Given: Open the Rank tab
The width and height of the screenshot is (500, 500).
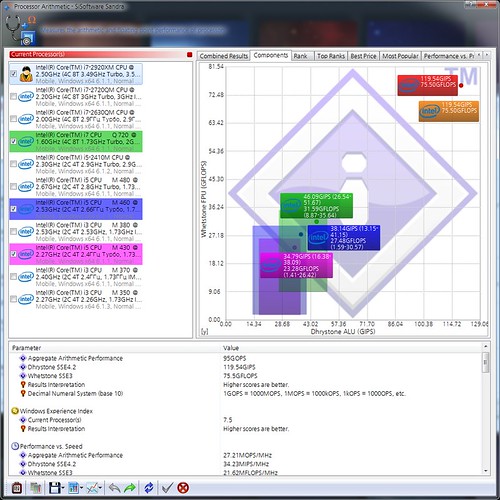Looking at the screenshot, I should pyautogui.click(x=303, y=56).
